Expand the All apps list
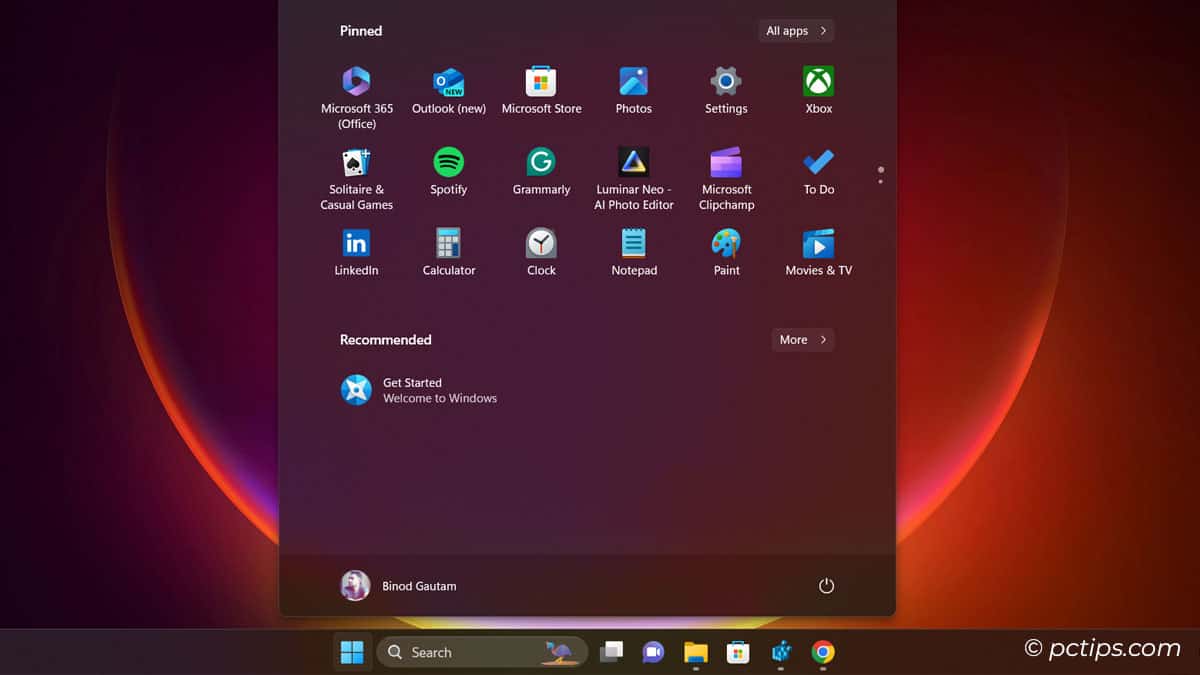Viewport: 1200px width, 675px height. (795, 30)
